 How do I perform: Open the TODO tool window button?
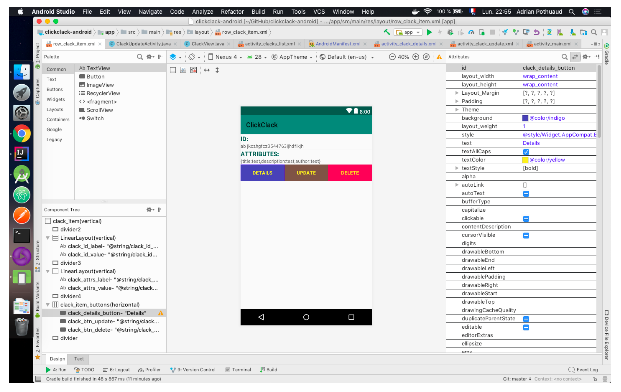point(84,370)
